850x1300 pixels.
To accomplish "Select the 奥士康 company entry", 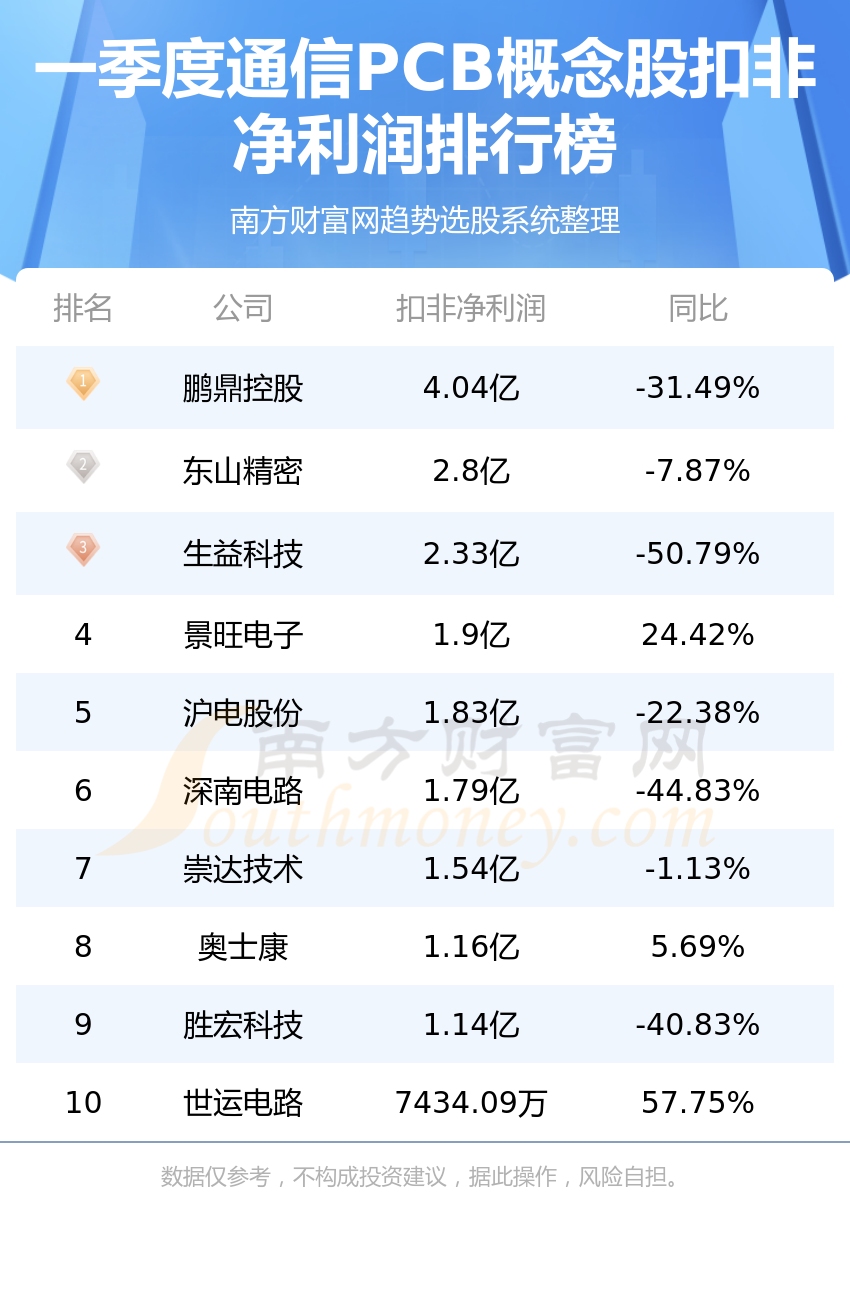I will [243, 947].
